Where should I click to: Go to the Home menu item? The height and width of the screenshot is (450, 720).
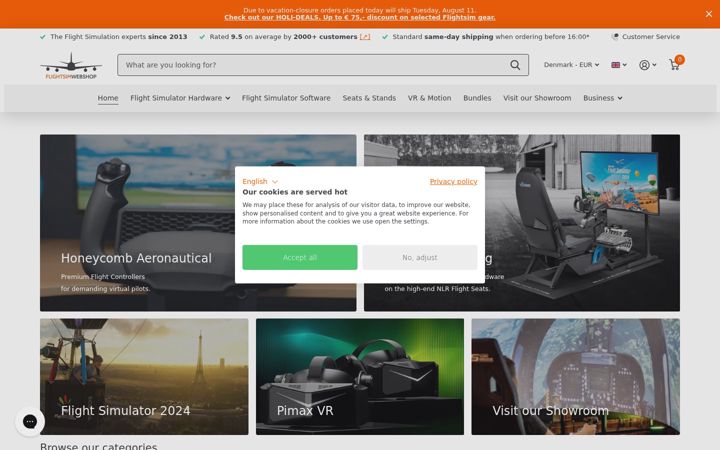(108, 98)
